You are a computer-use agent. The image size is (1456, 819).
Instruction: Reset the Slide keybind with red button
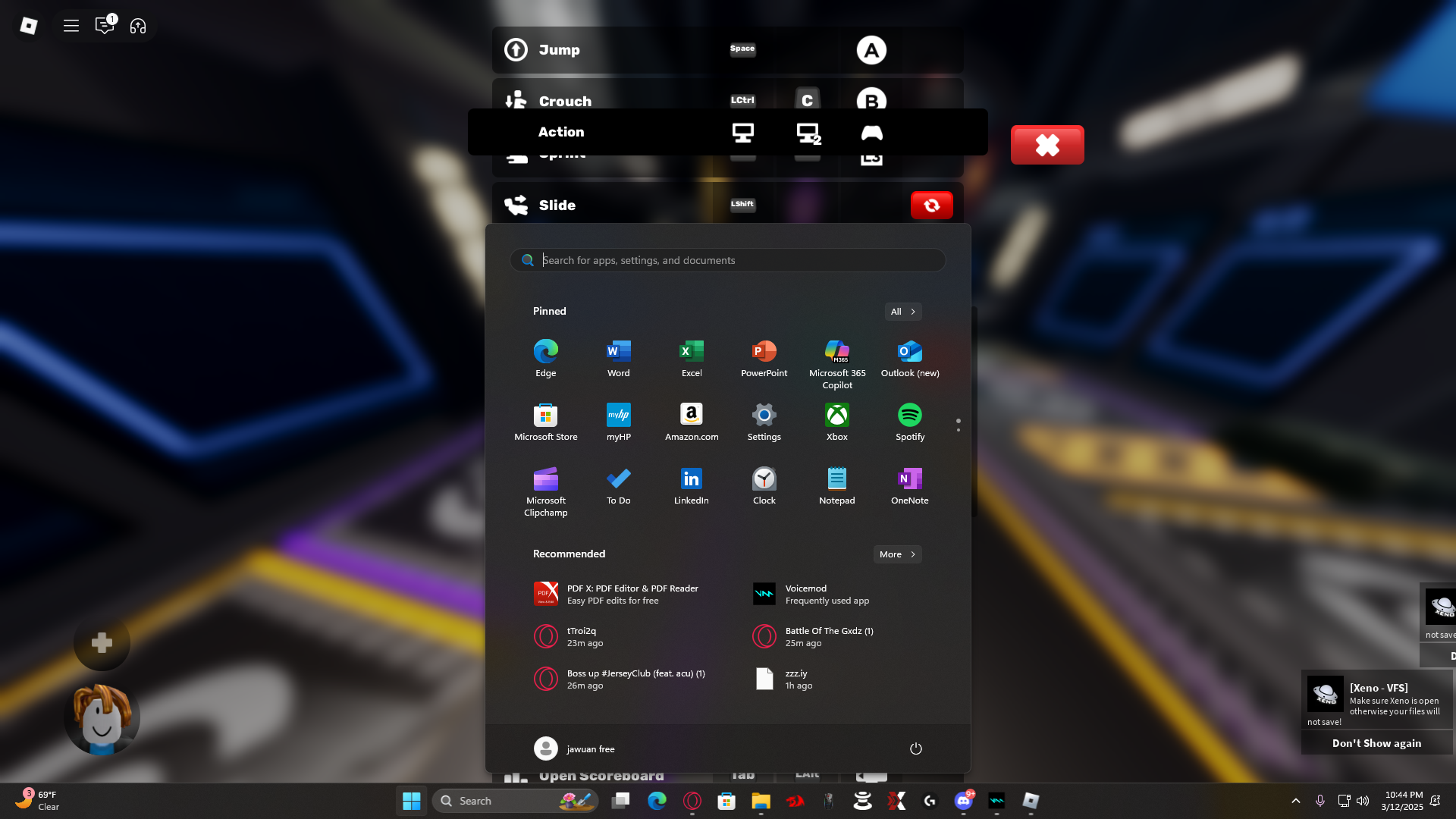[x=931, y=206]
